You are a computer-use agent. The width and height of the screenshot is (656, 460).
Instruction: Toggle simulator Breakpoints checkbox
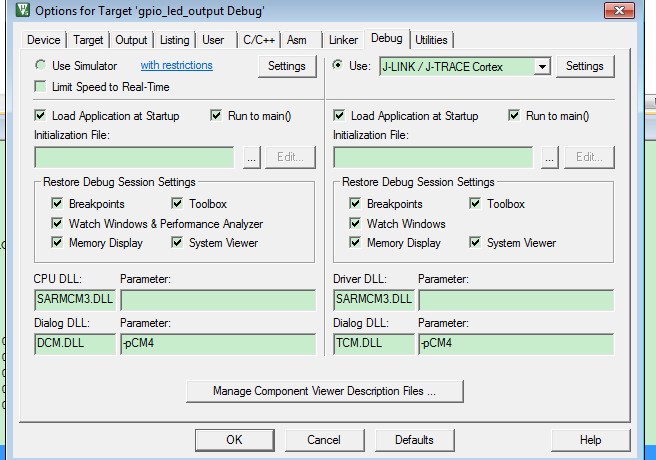tap(57, 204)
